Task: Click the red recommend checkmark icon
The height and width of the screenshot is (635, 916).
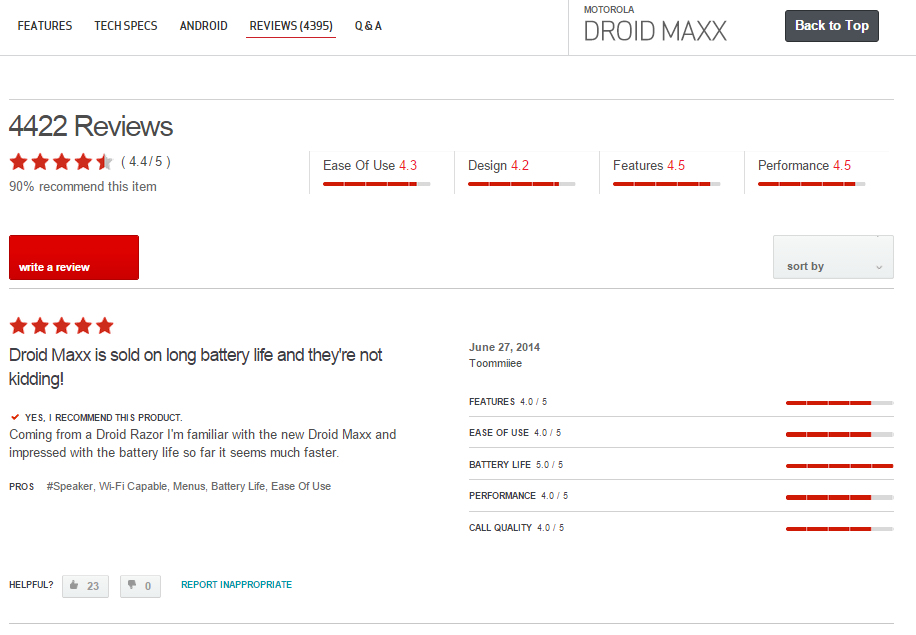Action: click(15, 417)
